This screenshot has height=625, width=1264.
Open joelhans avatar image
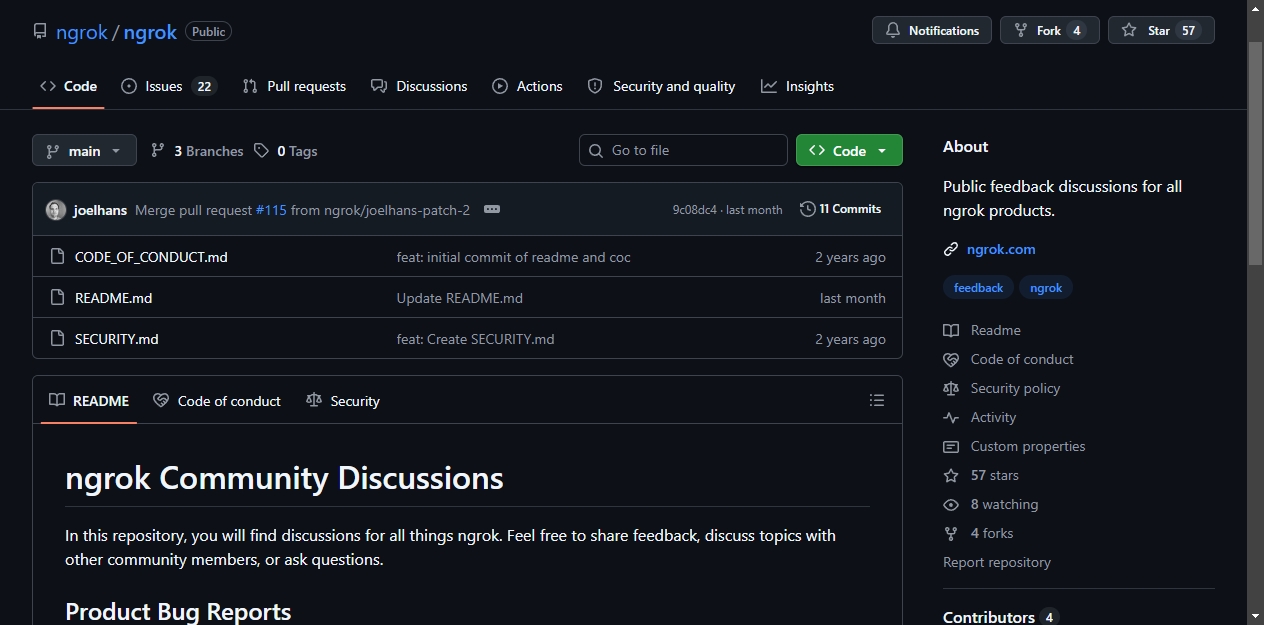point(56,210)
